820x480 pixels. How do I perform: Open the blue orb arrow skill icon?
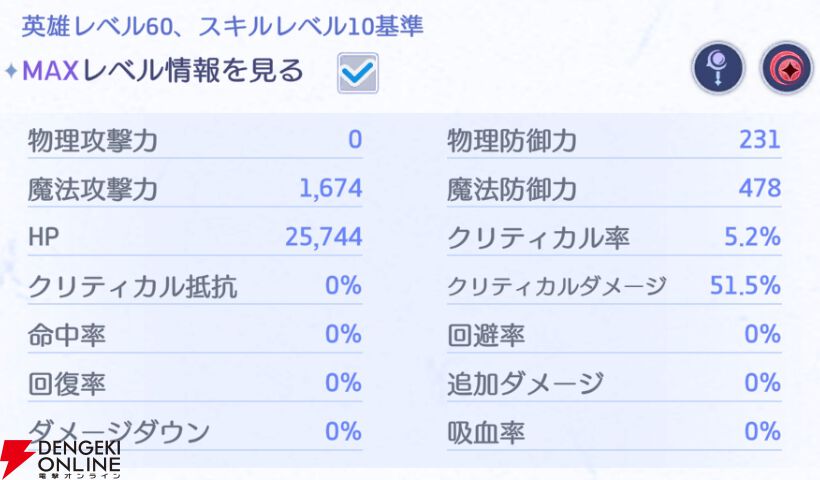718,68
